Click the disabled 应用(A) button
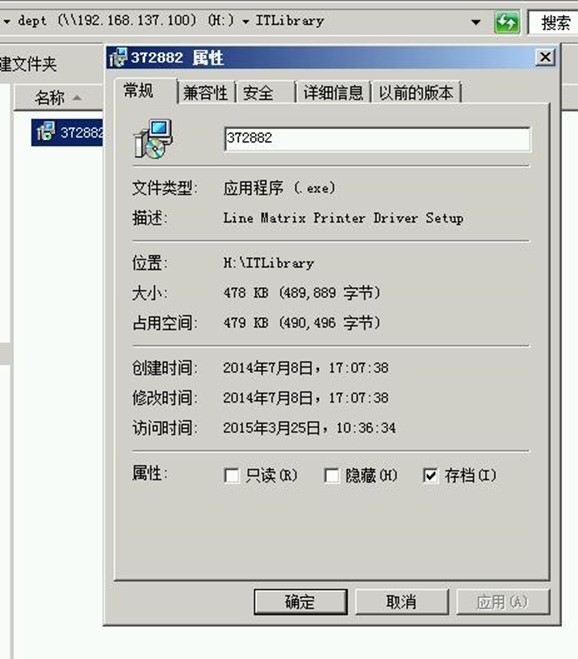The image size is (578, 659). [x=503, y=602]
